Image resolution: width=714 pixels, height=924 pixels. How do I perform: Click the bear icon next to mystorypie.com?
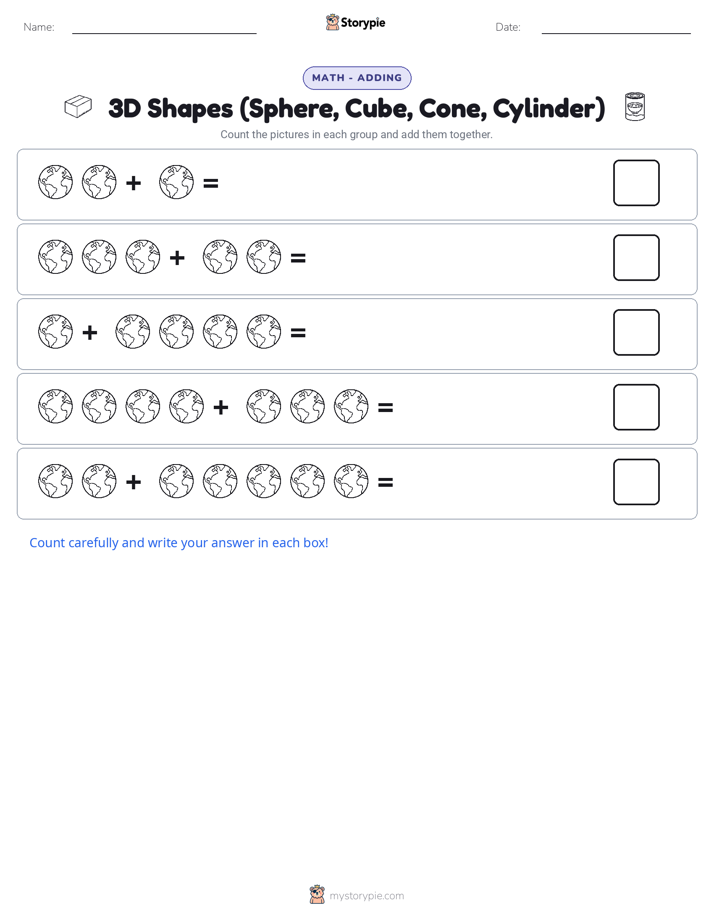pos(317,895)
